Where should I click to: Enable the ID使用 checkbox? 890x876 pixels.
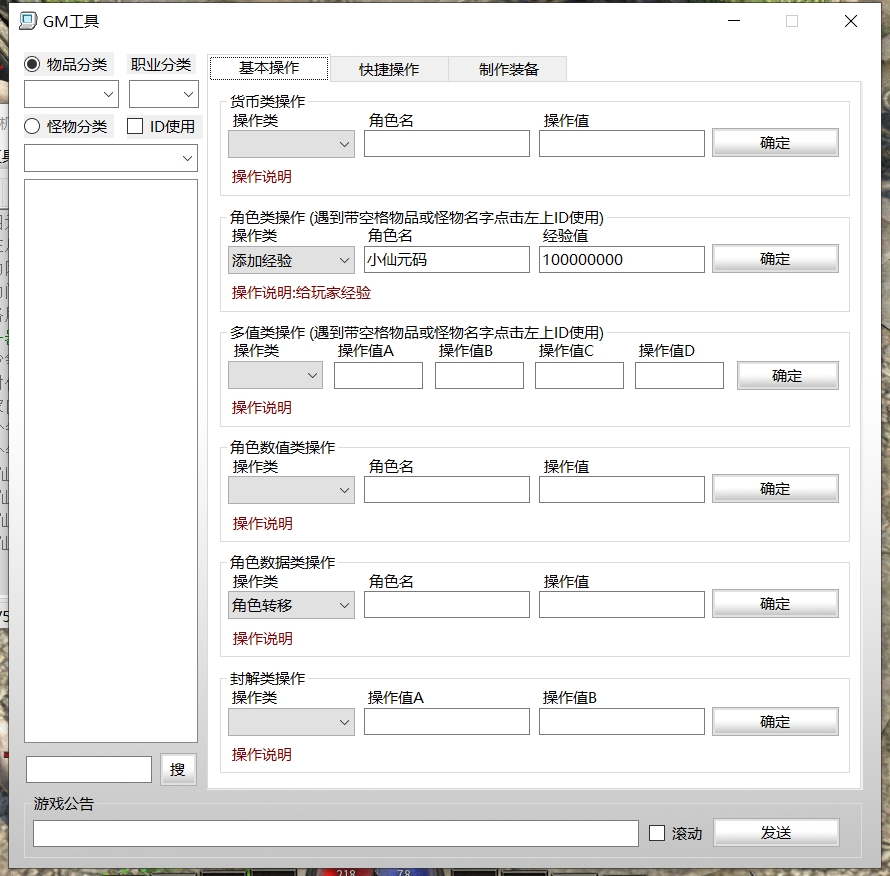(x=135, y=126)
